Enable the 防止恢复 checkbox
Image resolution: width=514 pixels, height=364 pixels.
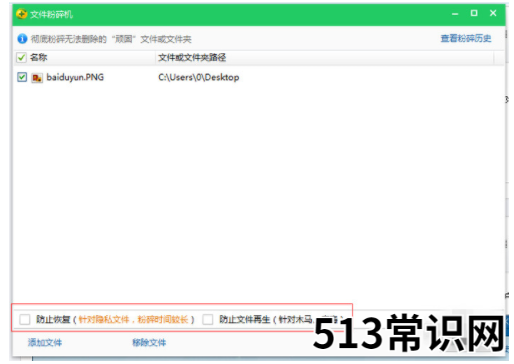tap(24, 319)
